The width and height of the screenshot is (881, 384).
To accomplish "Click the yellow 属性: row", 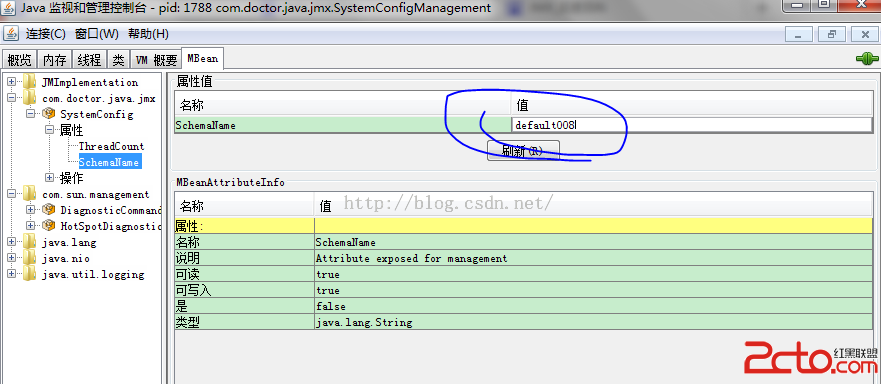I will point(524,226).
